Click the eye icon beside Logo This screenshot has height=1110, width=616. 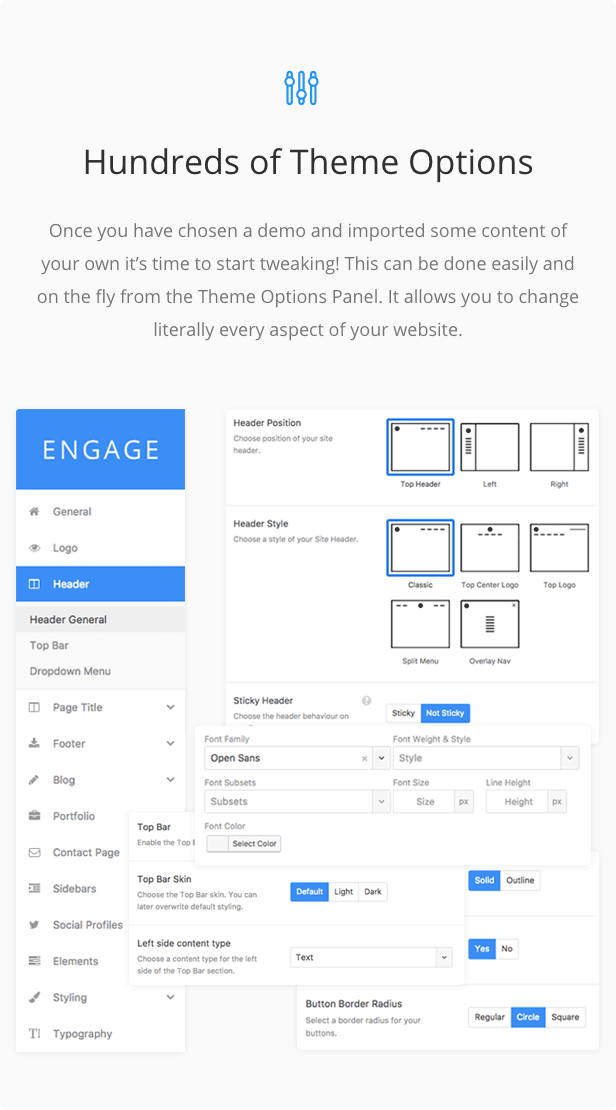click(34, 548)
